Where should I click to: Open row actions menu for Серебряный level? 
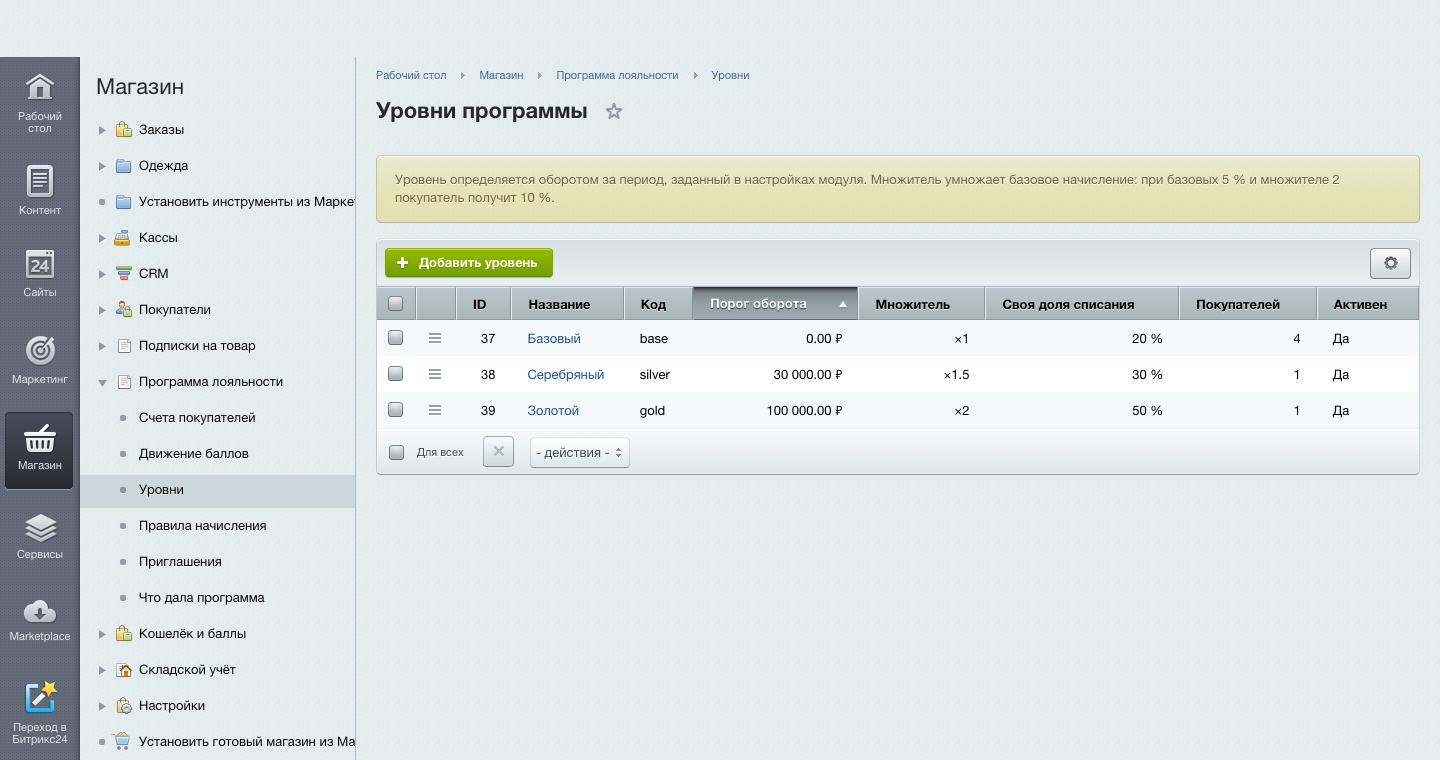[x=435, y=375]
